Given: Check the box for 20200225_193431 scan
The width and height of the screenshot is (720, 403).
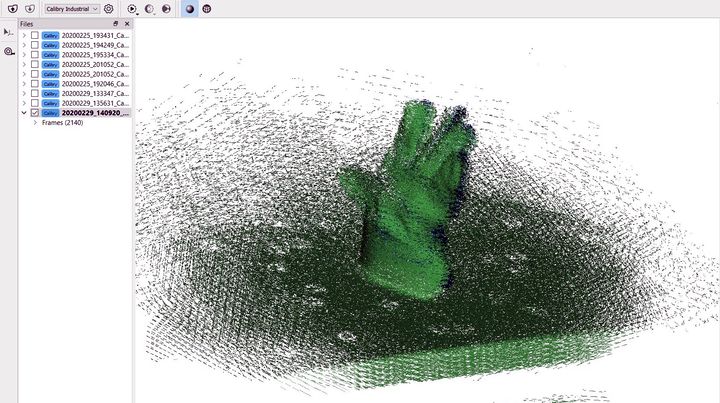Looking at the screenshot, I should (35, 35).
